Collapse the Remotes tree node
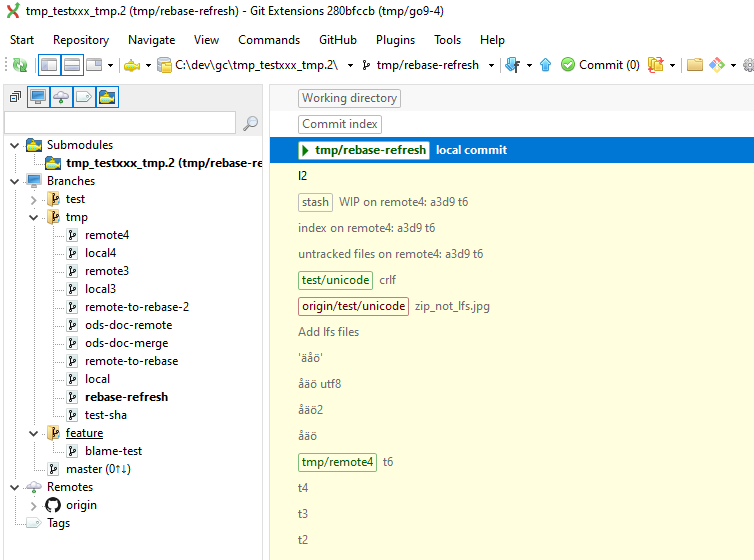This screenshot has height=560, width=754. click(15, 487)
